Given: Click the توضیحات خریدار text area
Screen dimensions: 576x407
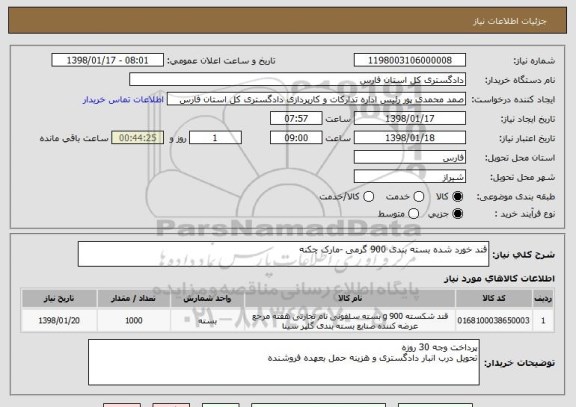Looking at the screenshot, I should point(284,362).
